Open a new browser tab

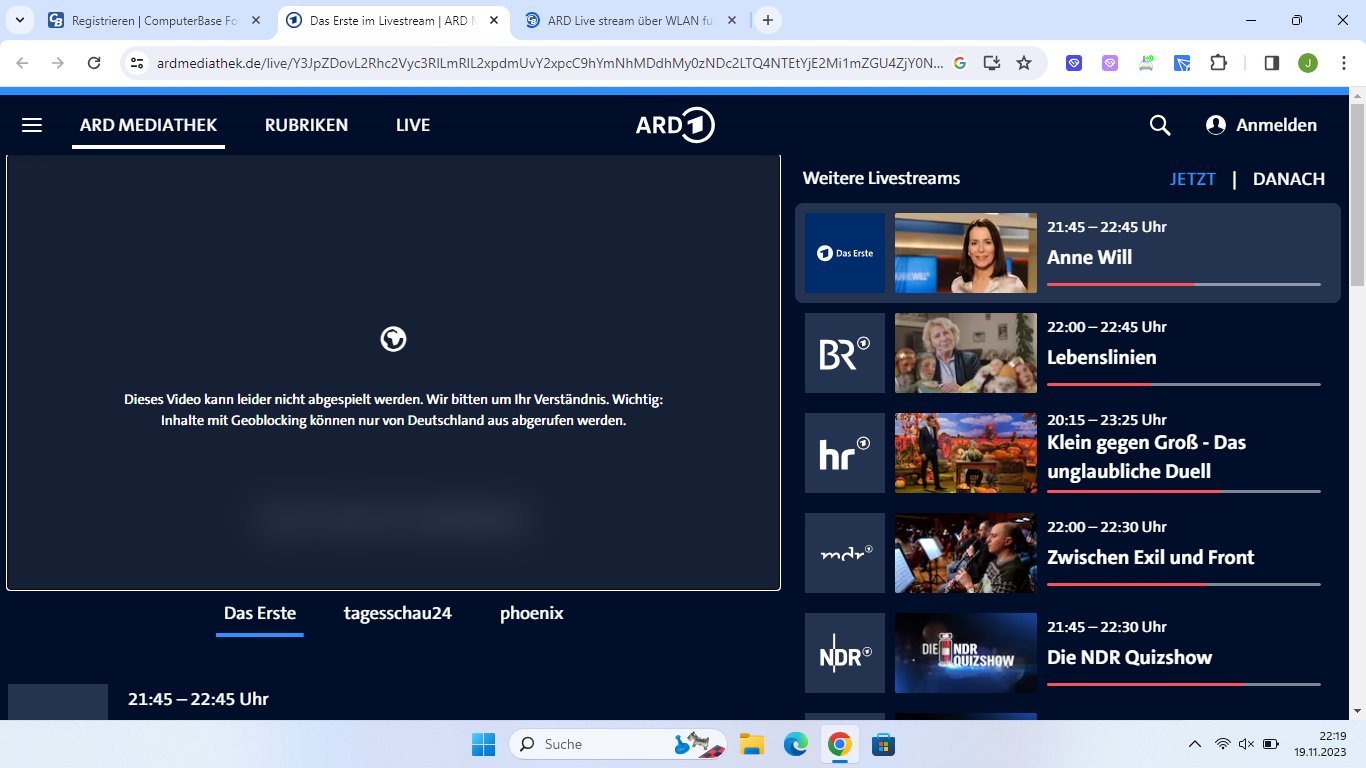point(768,20)
